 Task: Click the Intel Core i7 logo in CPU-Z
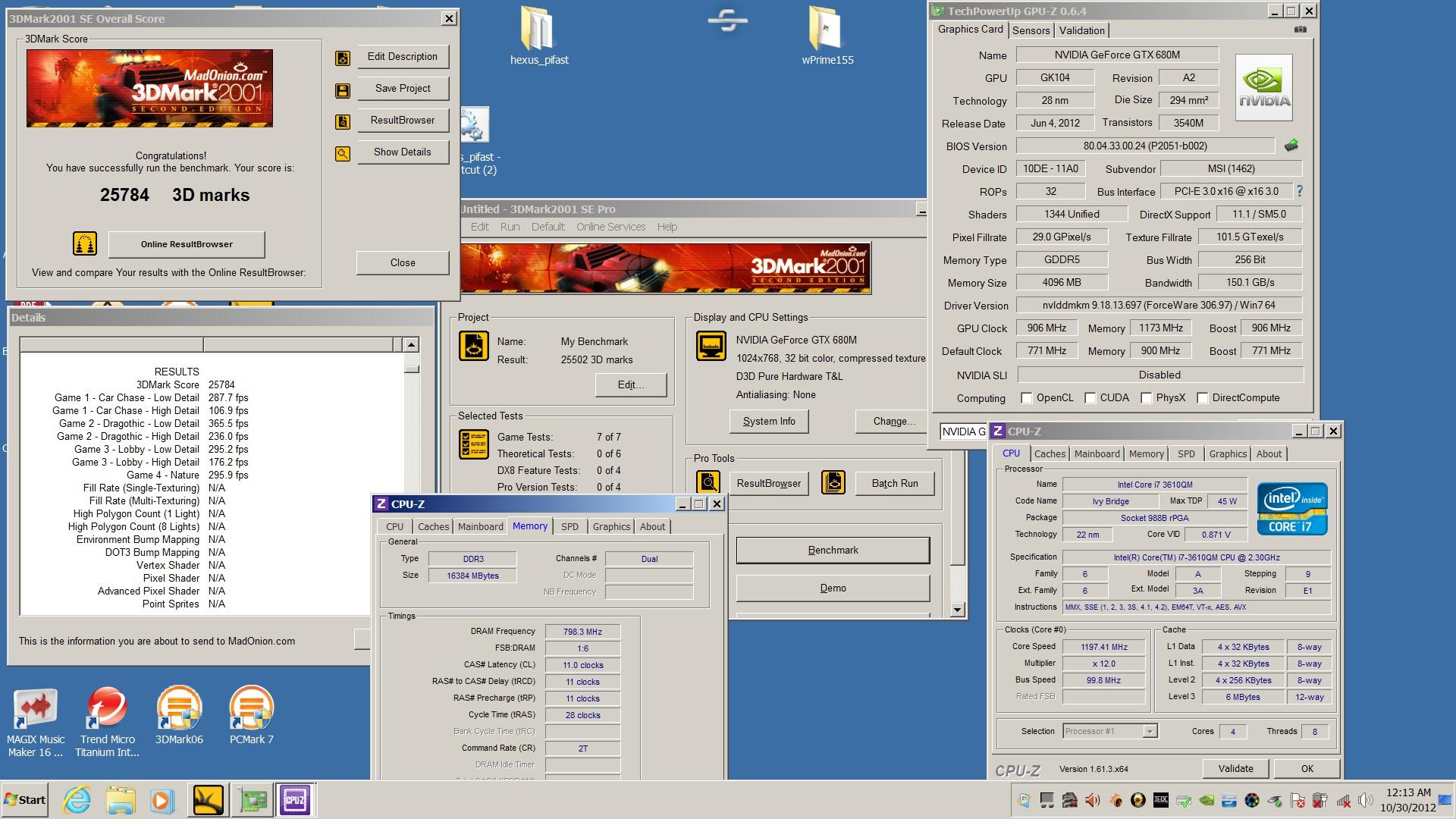click(1292, 509)
